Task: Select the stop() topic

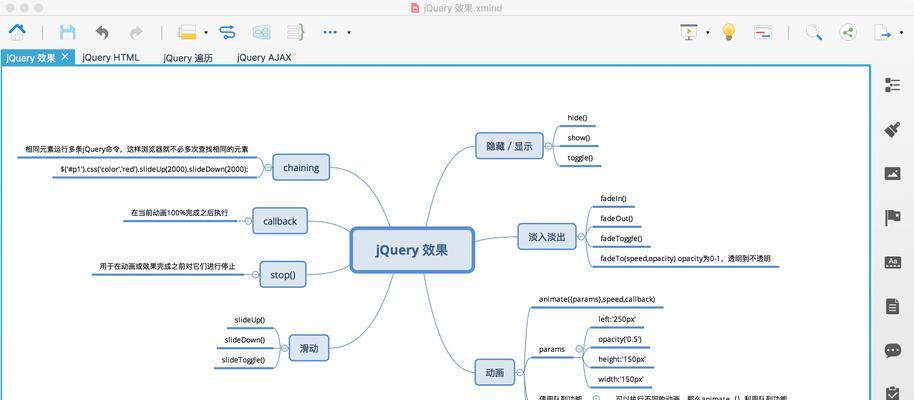Action: tap(283, 274)
